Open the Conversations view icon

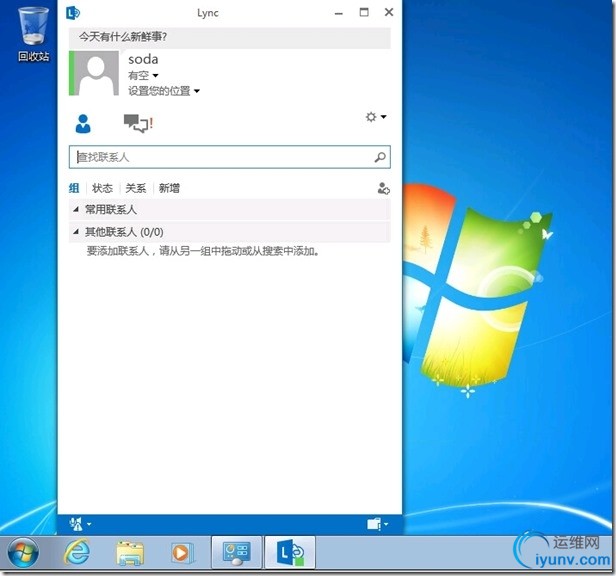pyautogui.click(x=138, y=123)
